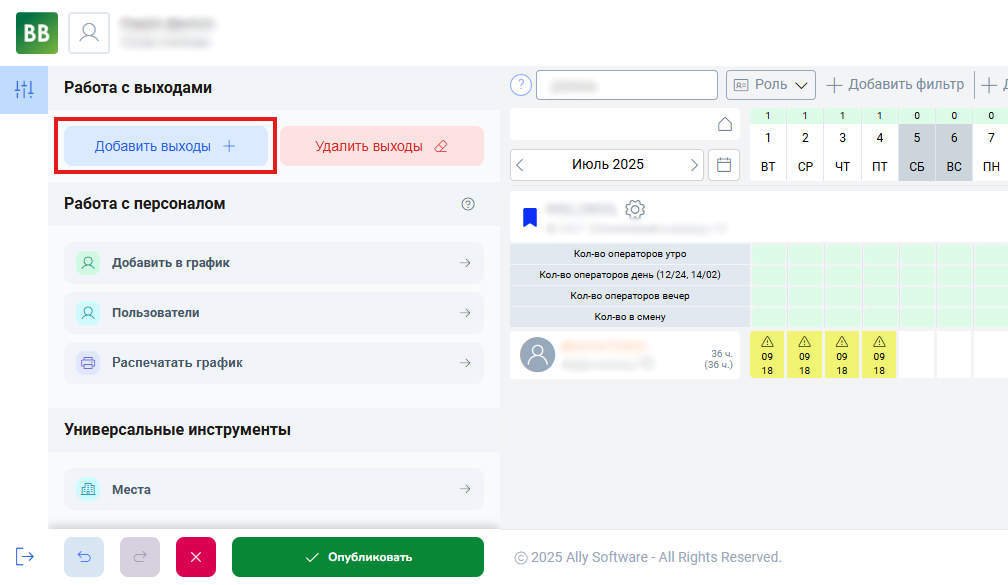
Task: Click the Удалить выходы button
Action: click(x=381, y=146)
